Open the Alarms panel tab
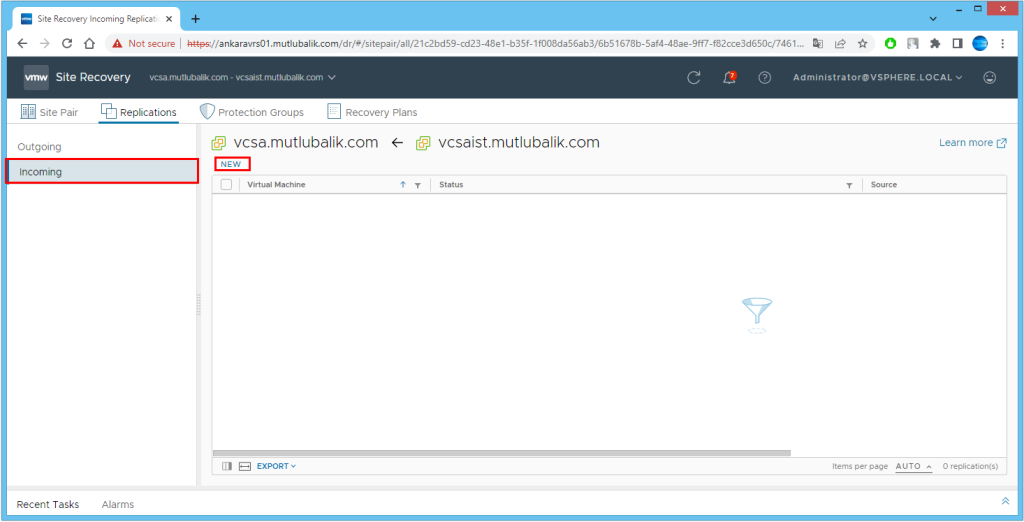The width and height of the screenshot is (1024, 522). [x=118, y=504]
